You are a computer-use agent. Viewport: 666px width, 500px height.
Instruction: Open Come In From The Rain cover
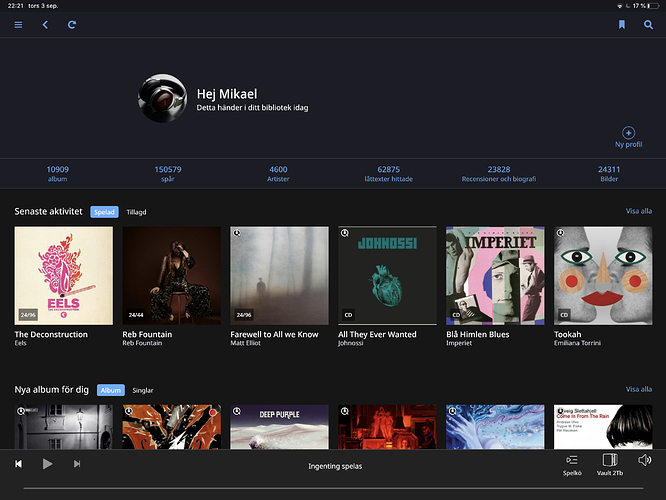point(603,427)
